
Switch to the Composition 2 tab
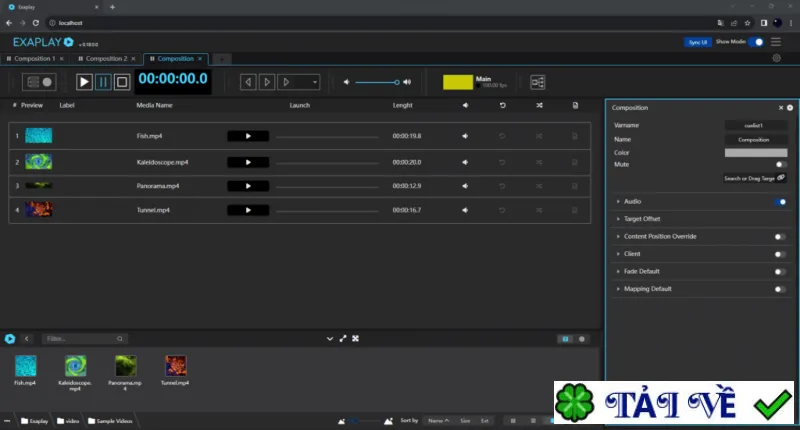pyautogui.click(x=106, y=59)
